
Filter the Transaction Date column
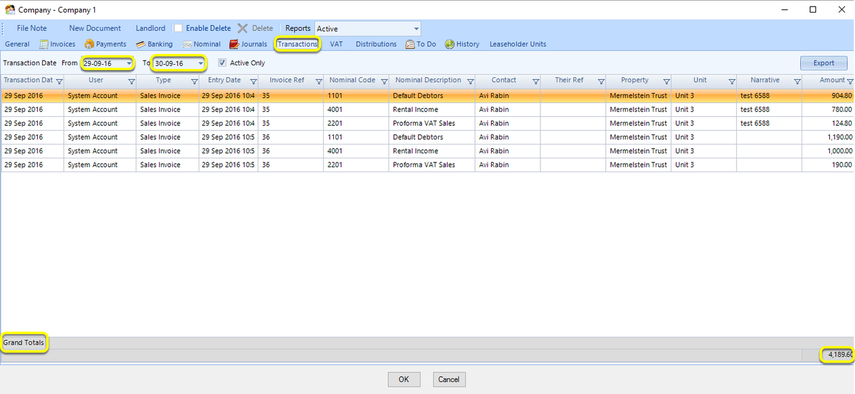59,81
